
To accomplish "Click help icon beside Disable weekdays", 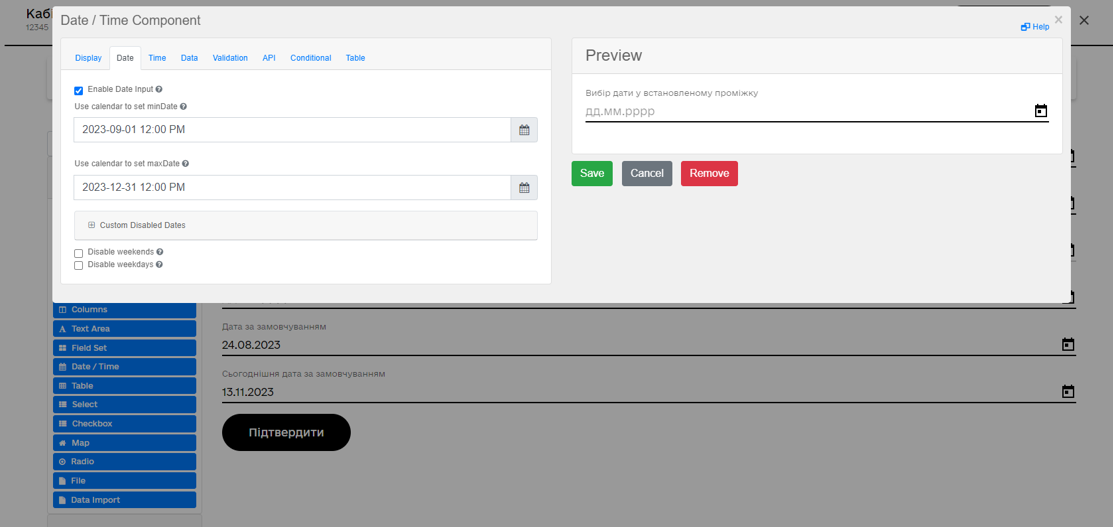I will [x=159, y=265].
